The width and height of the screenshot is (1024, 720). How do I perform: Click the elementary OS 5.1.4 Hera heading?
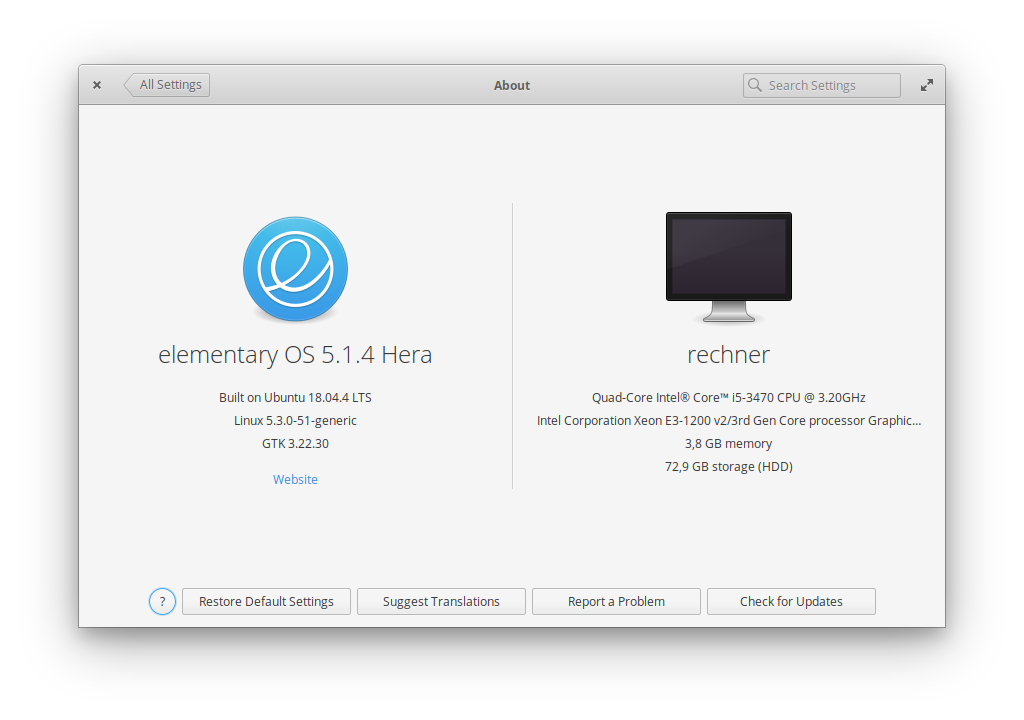tap(295, 355)
